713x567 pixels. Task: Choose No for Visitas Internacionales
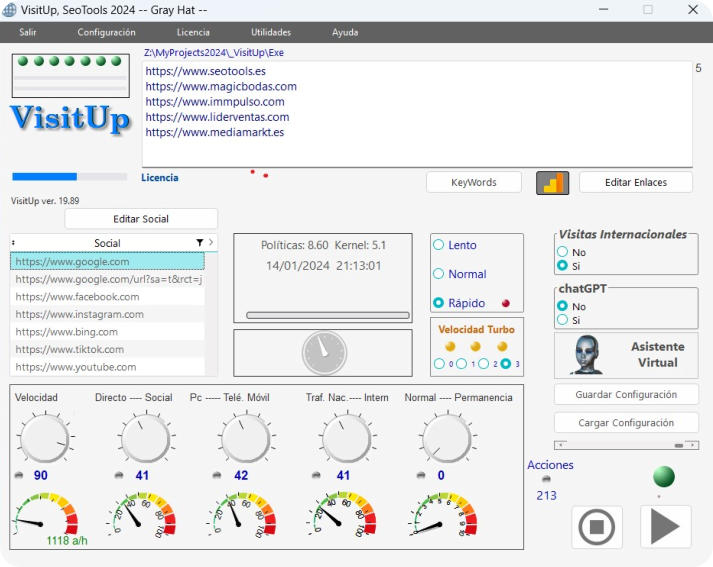pos(562,251)
